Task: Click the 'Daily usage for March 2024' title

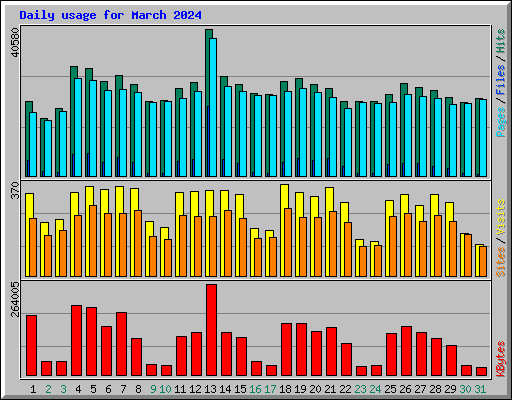Action: point(110,15)
